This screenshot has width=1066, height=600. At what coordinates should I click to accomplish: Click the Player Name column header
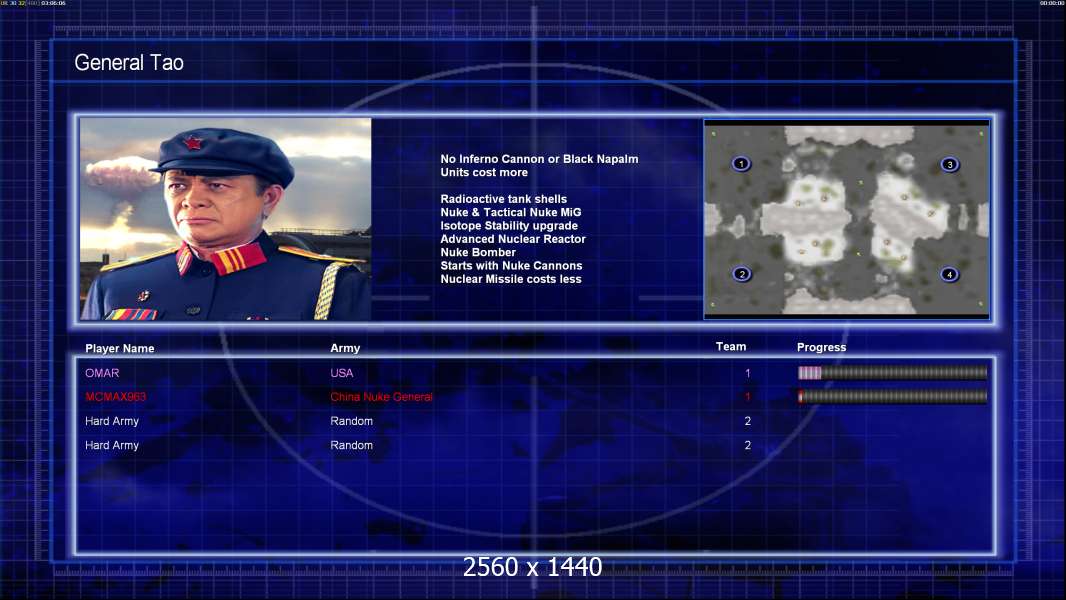click(120, 349)
